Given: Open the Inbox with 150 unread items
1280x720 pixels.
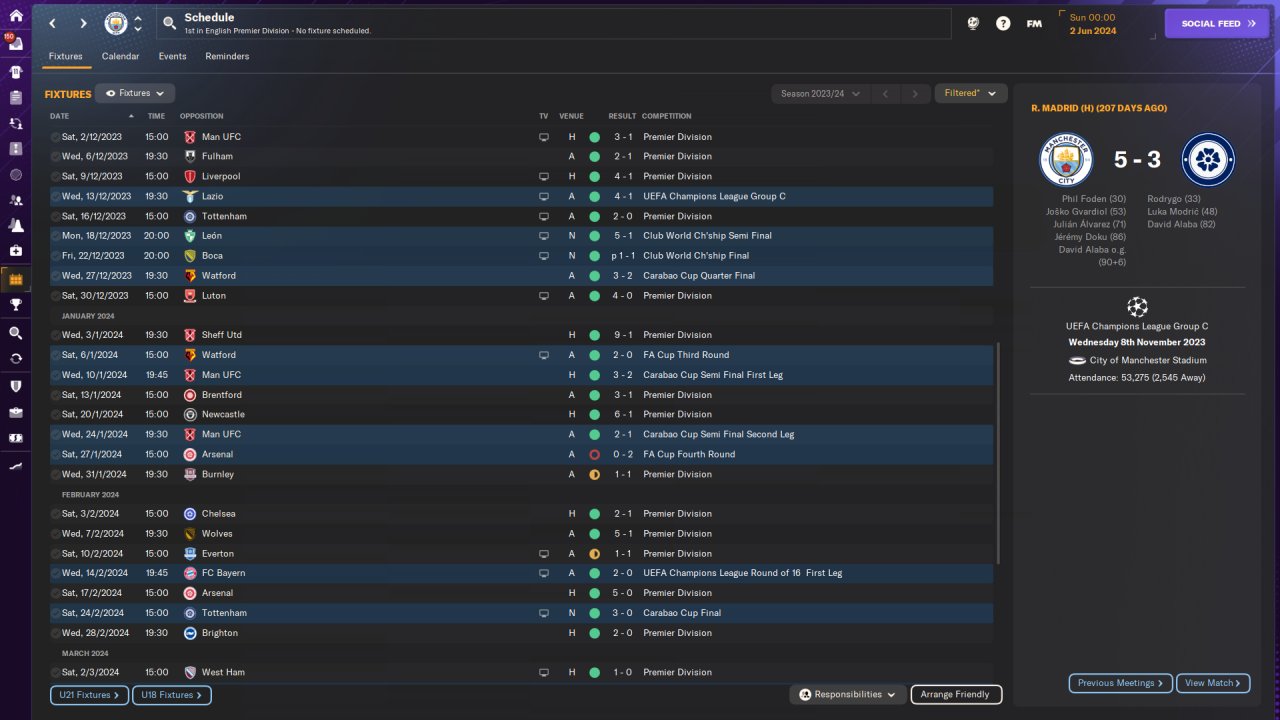Looking at the screenshot, I should point(15,45).
